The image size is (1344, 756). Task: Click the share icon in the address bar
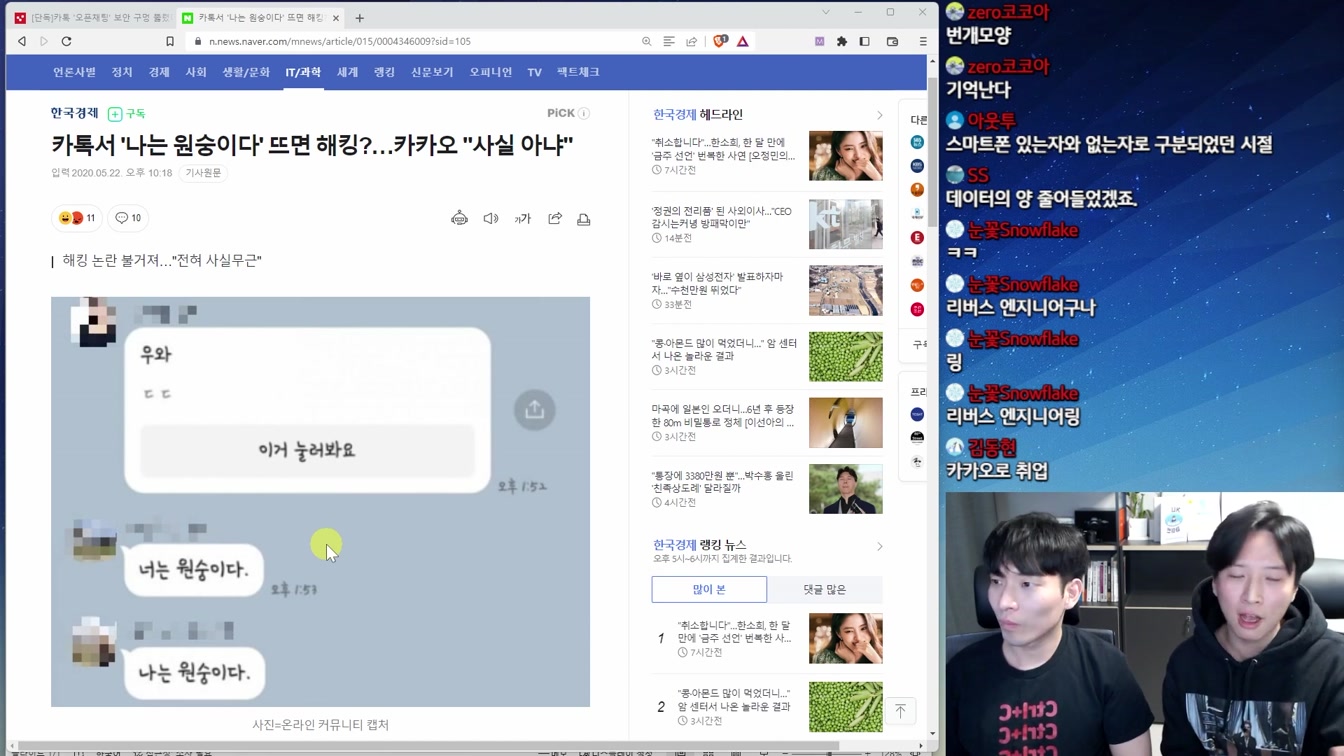(x=691, y=41)
